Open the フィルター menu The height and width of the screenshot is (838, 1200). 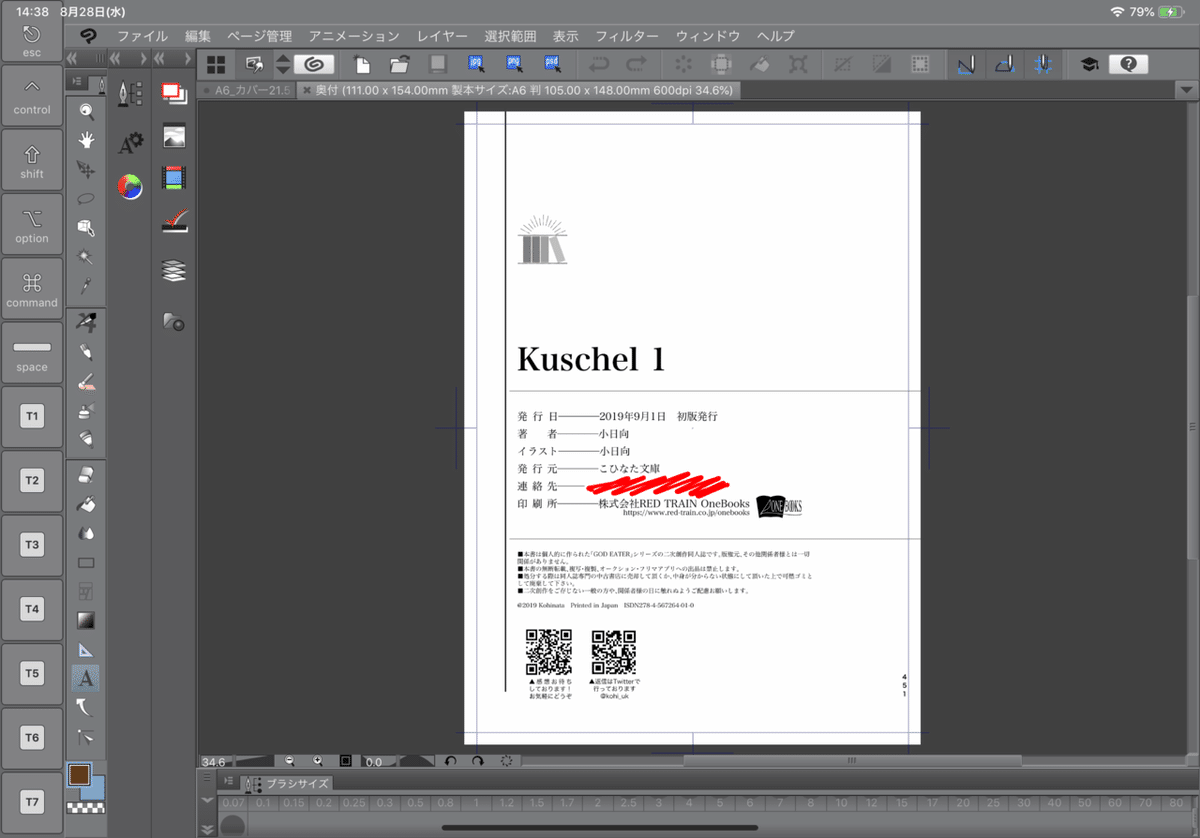point(627,36)
